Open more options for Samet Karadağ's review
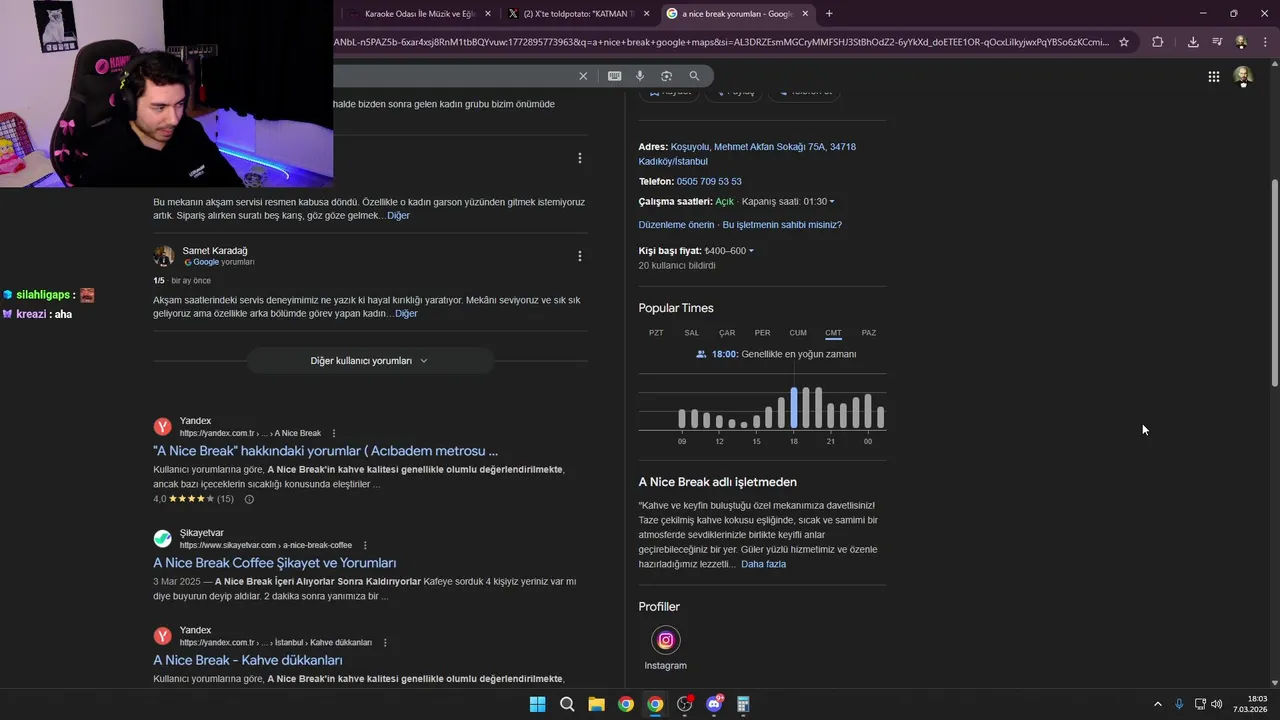This screenshot has width=1280, height=720. [579, 256]
